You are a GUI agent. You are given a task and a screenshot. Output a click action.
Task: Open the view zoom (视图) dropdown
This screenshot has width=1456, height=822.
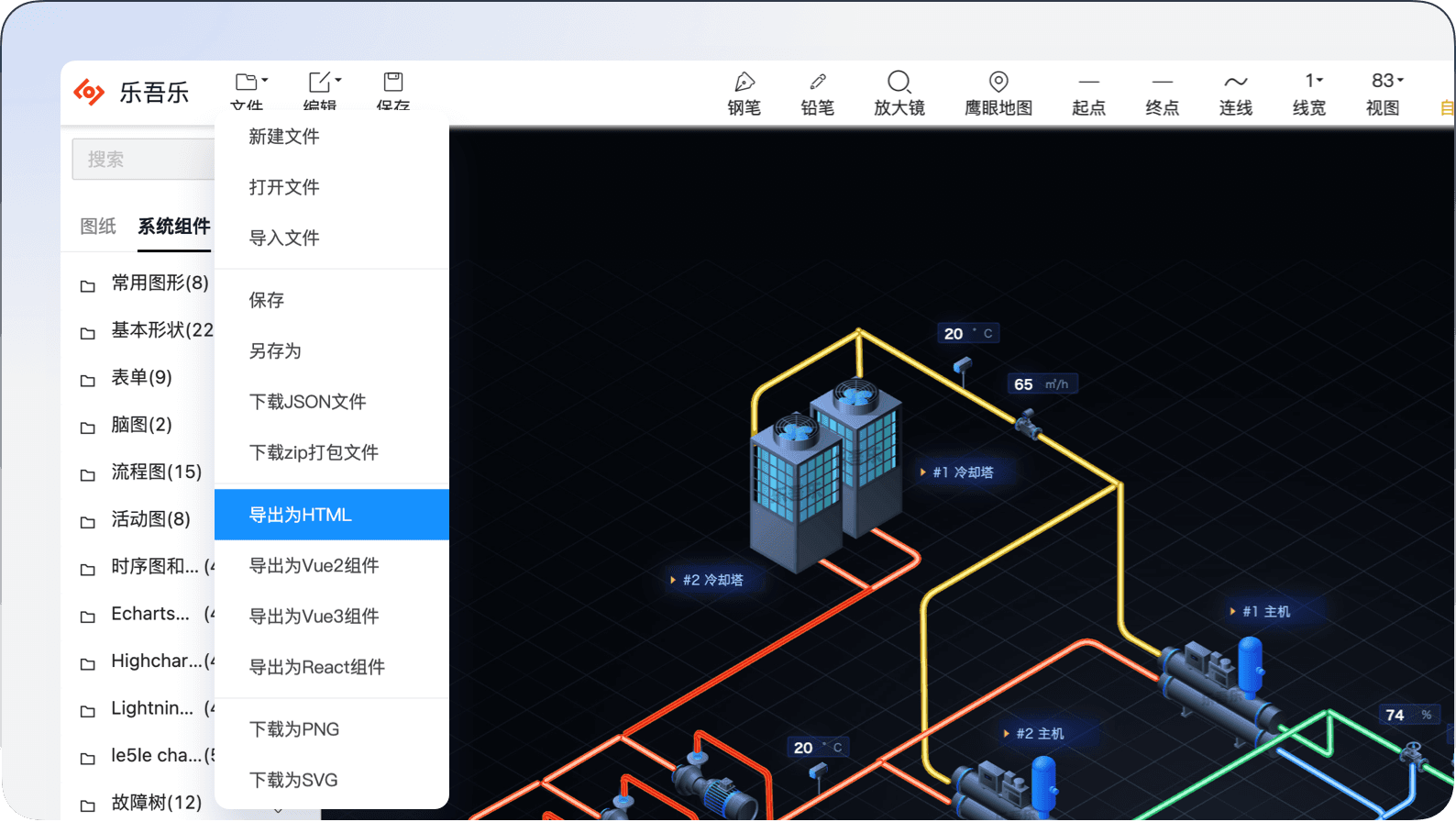[1384, 93]
